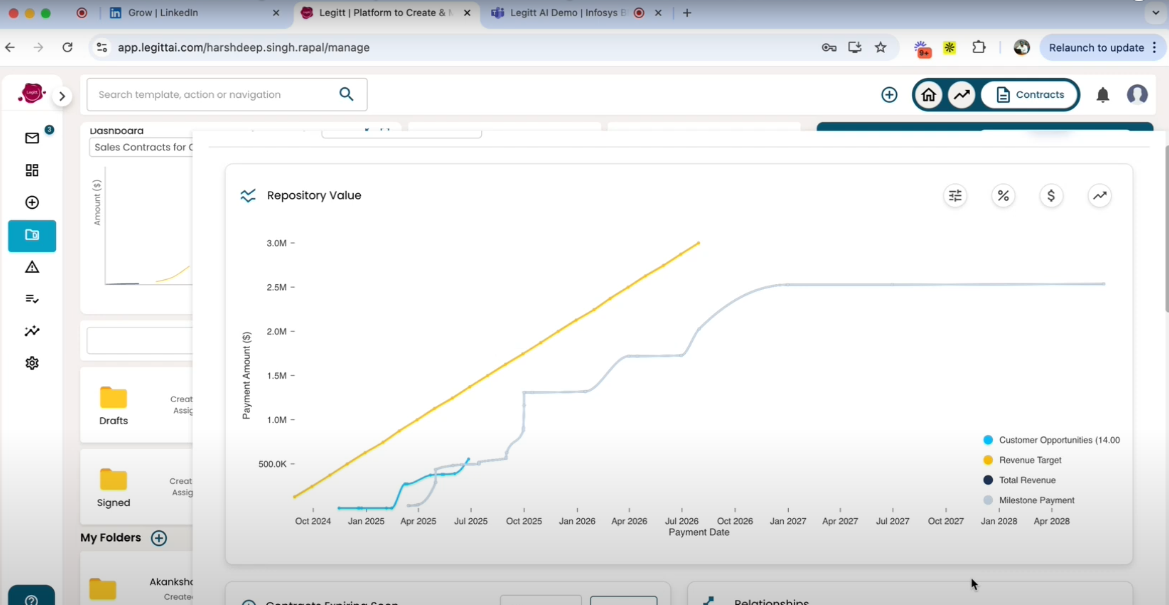Click the top bar add plus circle icon

[889, 95]
